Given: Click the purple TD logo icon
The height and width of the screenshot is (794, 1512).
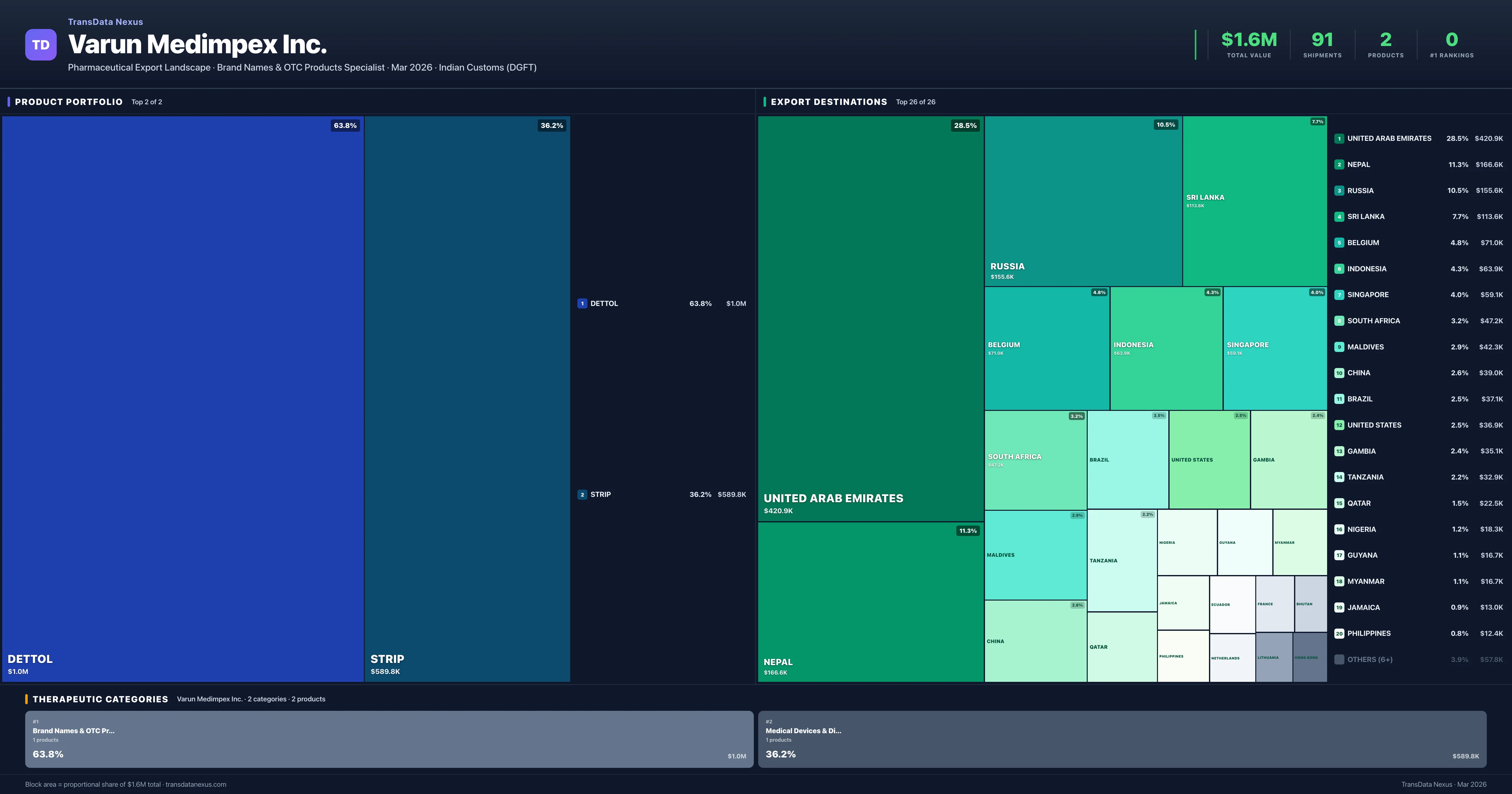Looking at the screenshot, I should [41, 45].
